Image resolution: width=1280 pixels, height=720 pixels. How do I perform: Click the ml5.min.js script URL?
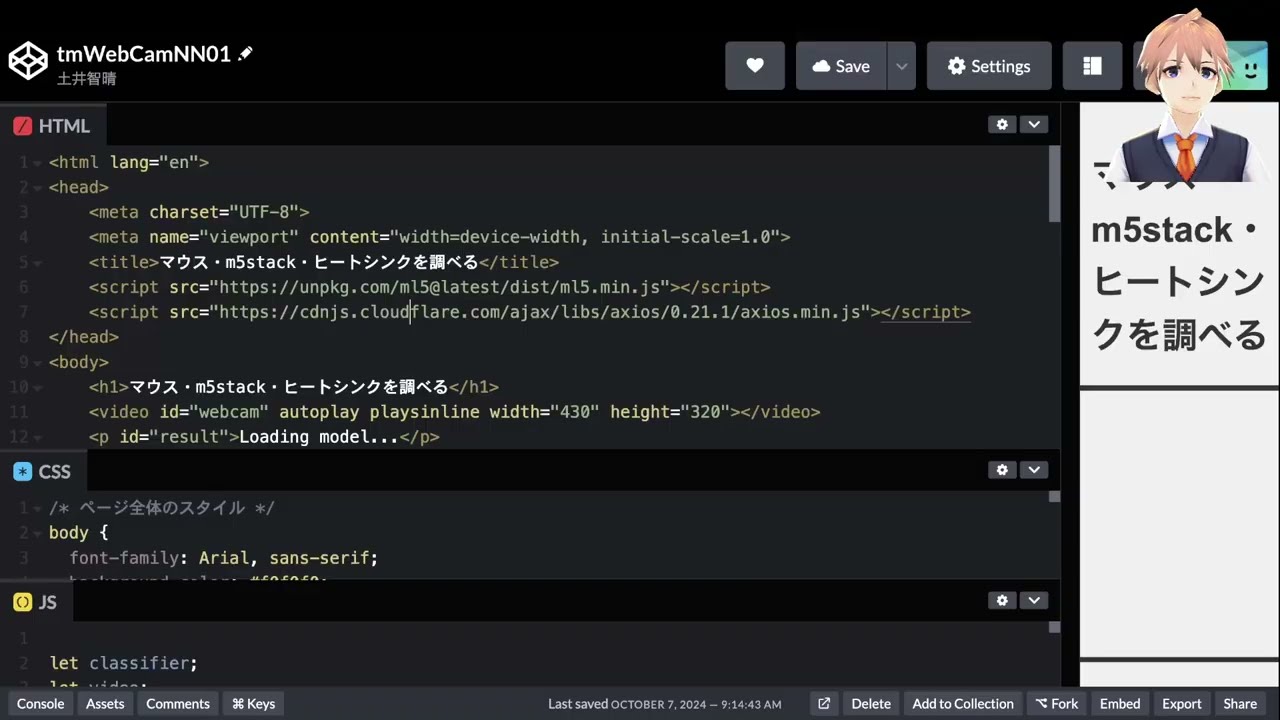point(440,287)
